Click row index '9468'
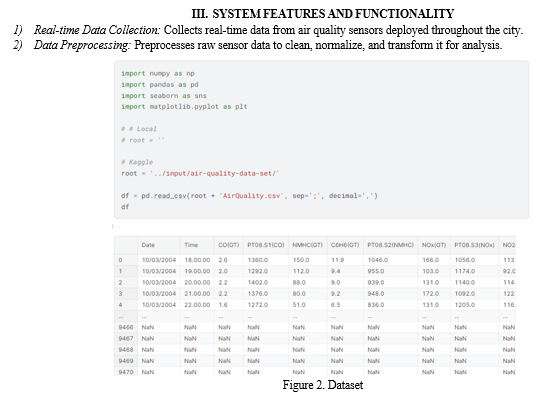This screenshot has height=409, width=552. click(x=126, y=350)
